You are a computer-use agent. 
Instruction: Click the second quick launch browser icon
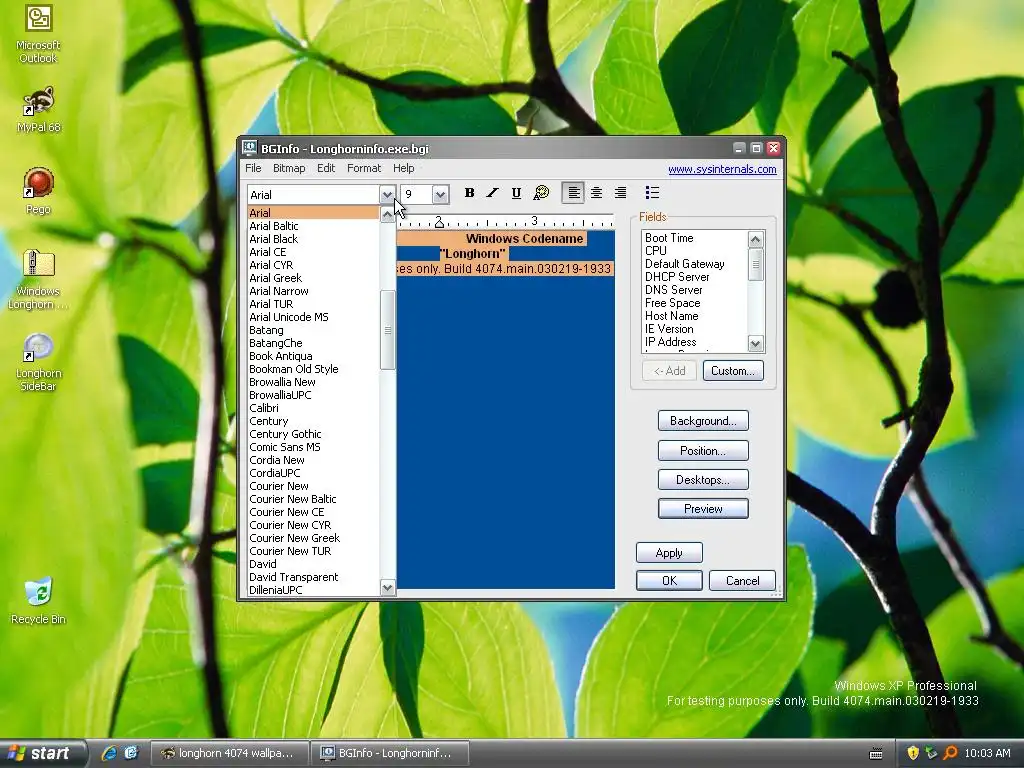click(x=131, y=753)
